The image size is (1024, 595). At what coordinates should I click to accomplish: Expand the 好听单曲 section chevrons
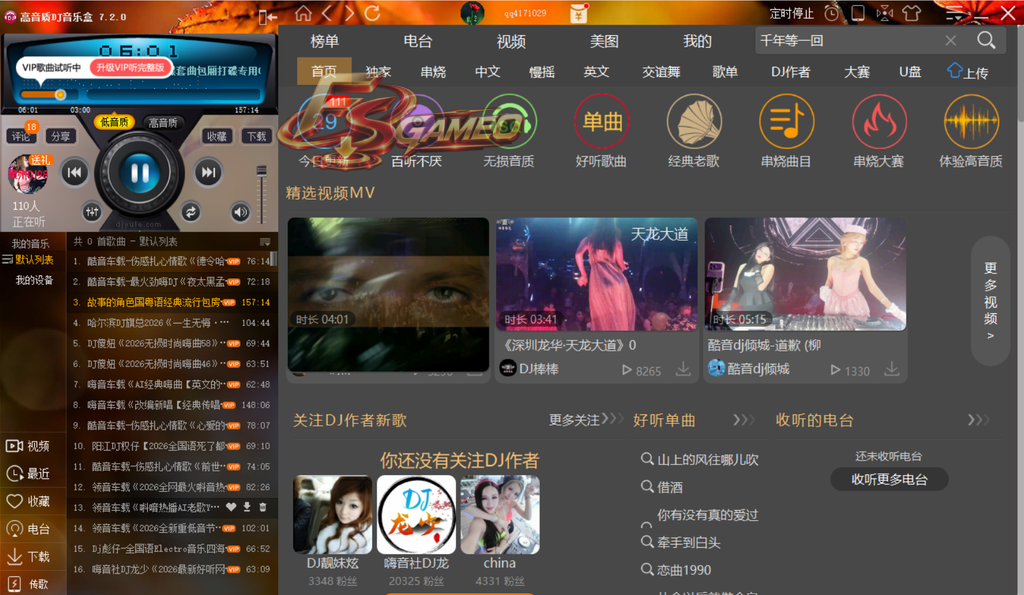744,419
